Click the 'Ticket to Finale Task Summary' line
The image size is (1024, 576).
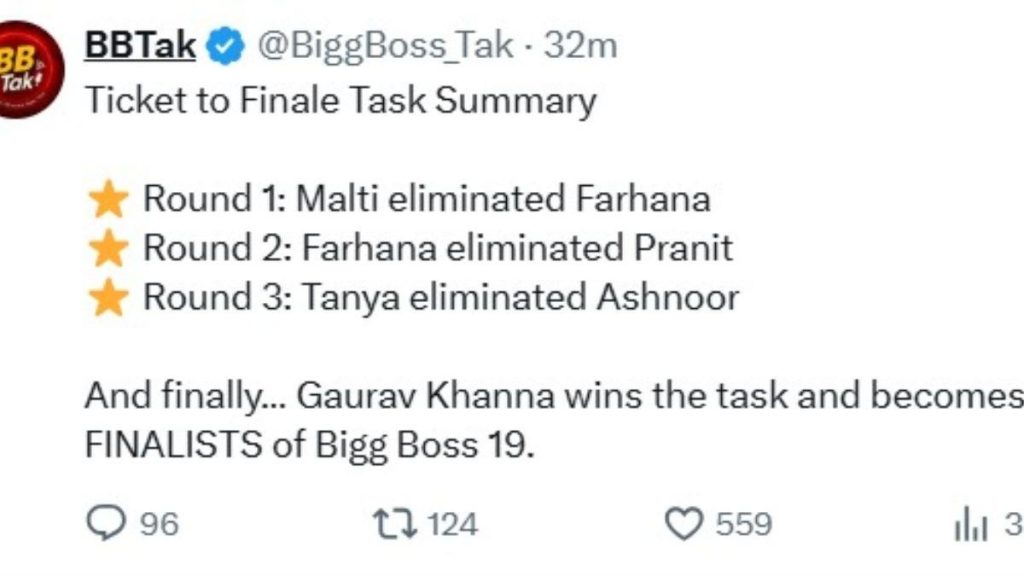[x=340, y=100]
